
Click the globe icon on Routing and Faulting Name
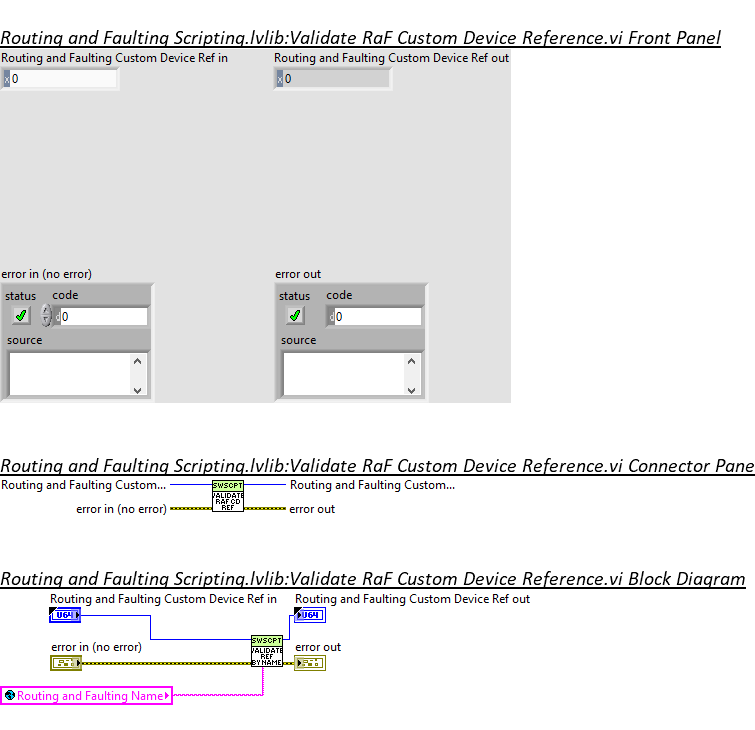(x=10, y=695)
